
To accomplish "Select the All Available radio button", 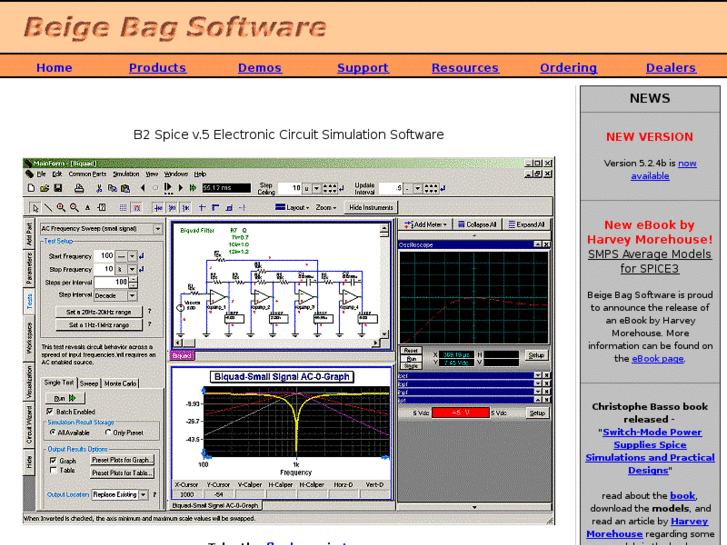I will click(x=52, y=432).
